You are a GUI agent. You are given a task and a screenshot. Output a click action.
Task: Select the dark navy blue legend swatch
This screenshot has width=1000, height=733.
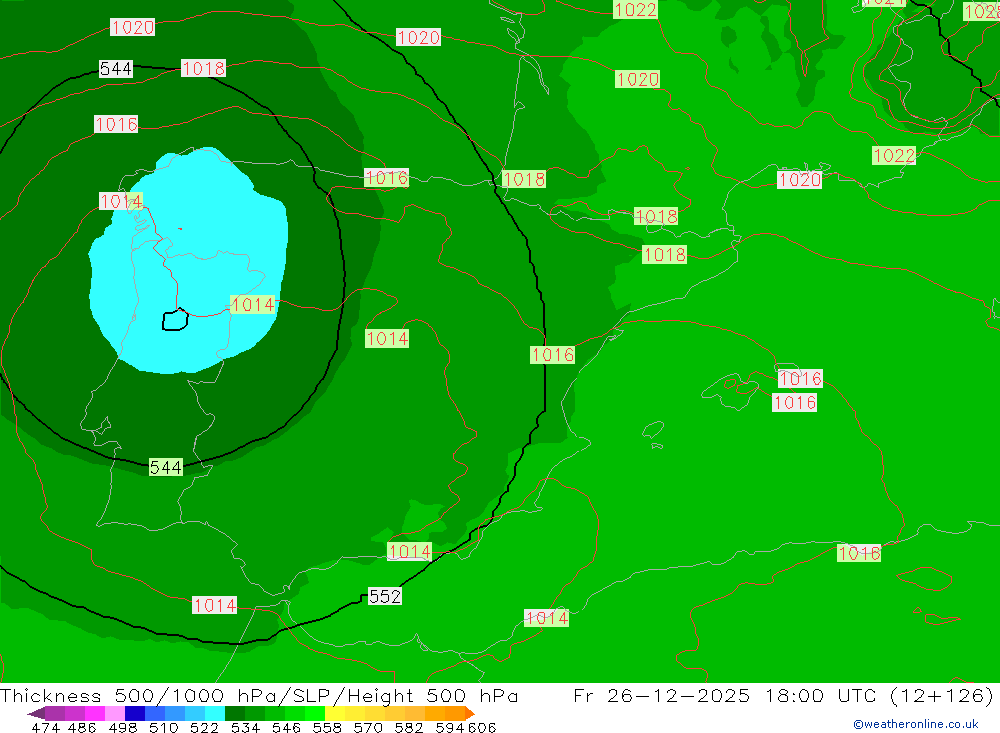[x=135, y=713]
